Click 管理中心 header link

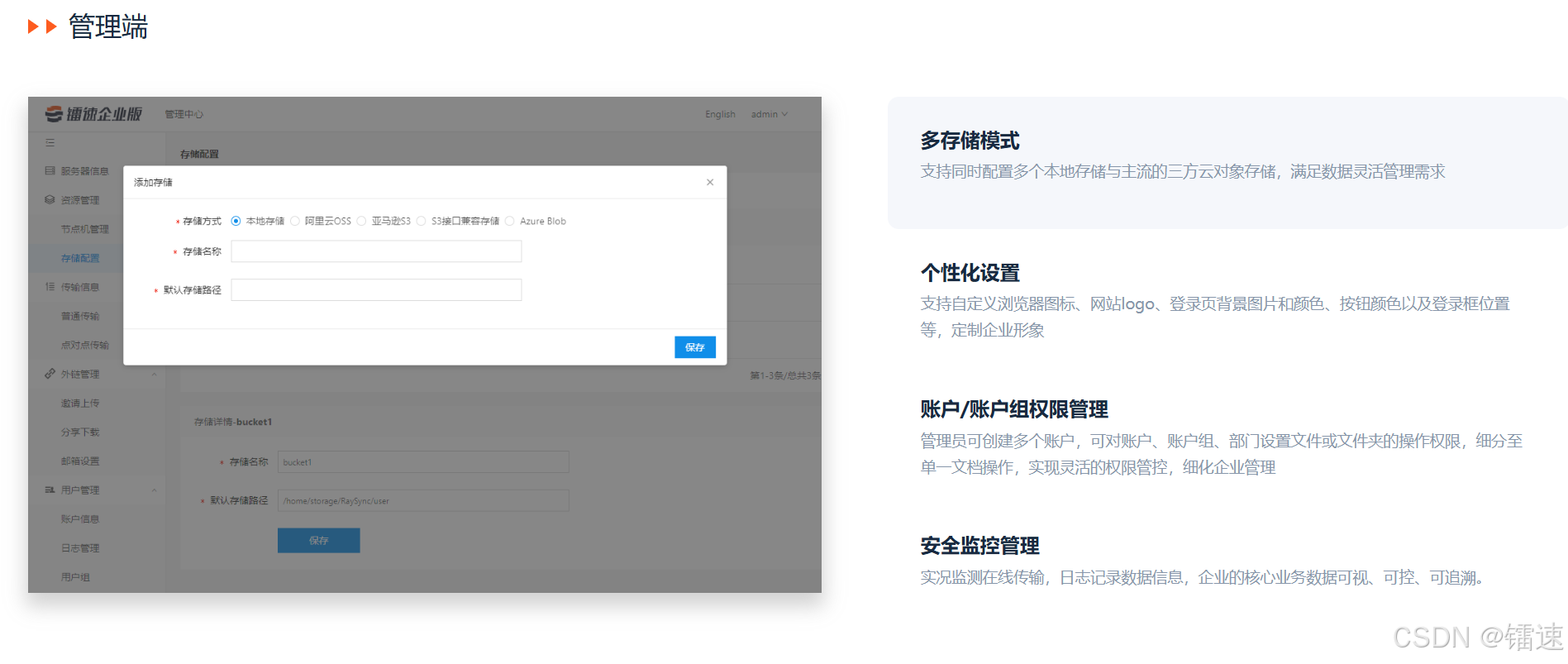point(183,114)
